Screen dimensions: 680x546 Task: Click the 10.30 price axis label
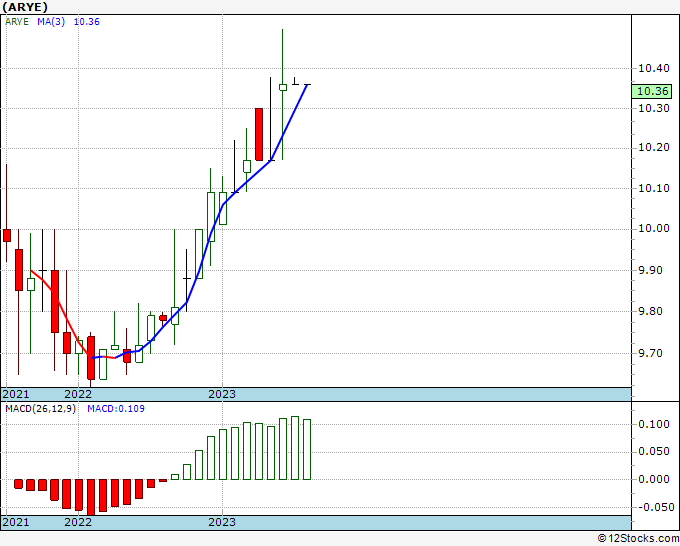point(654,108)
